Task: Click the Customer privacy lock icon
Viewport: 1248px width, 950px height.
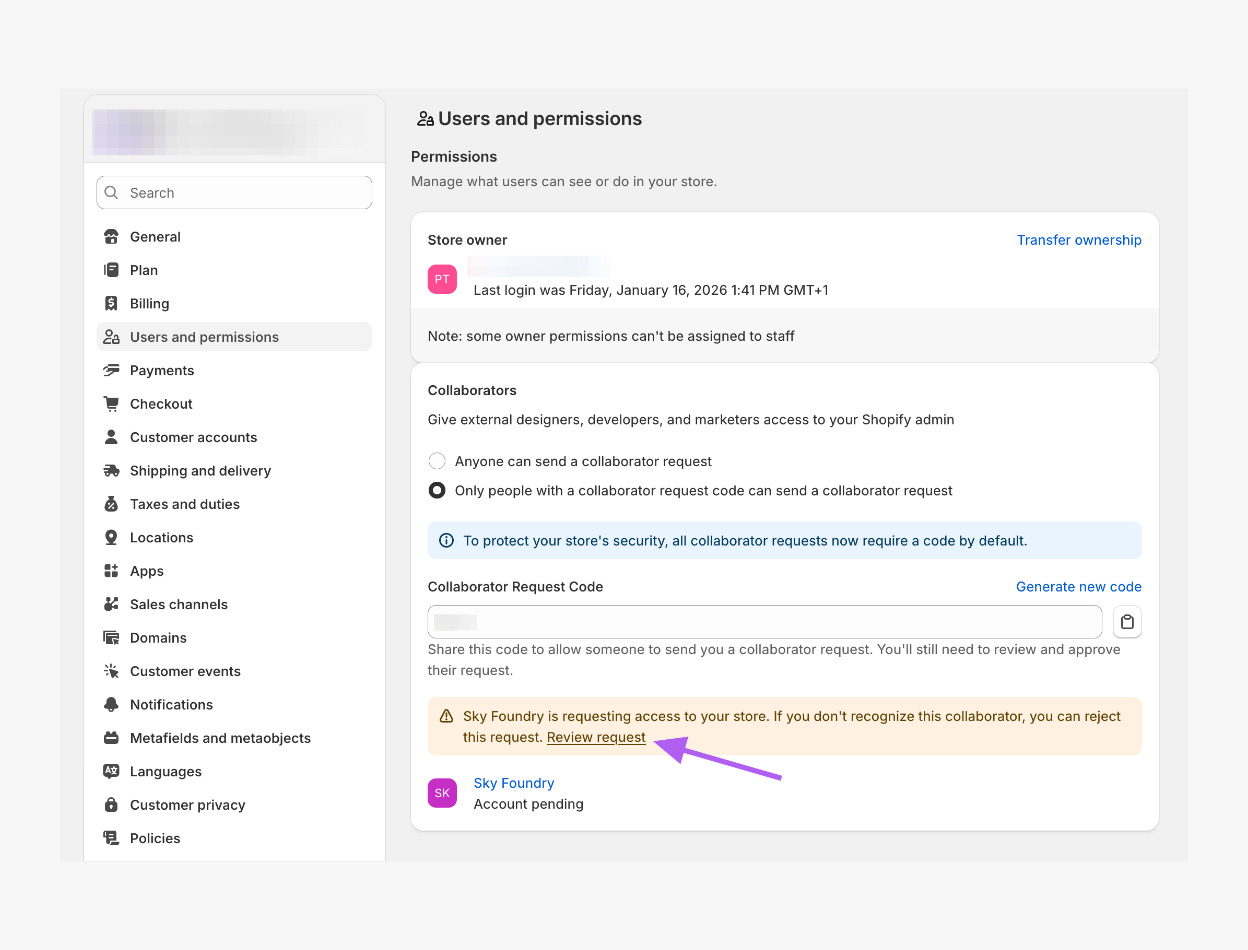Action: pyautogui.click(x=111, y=805)
